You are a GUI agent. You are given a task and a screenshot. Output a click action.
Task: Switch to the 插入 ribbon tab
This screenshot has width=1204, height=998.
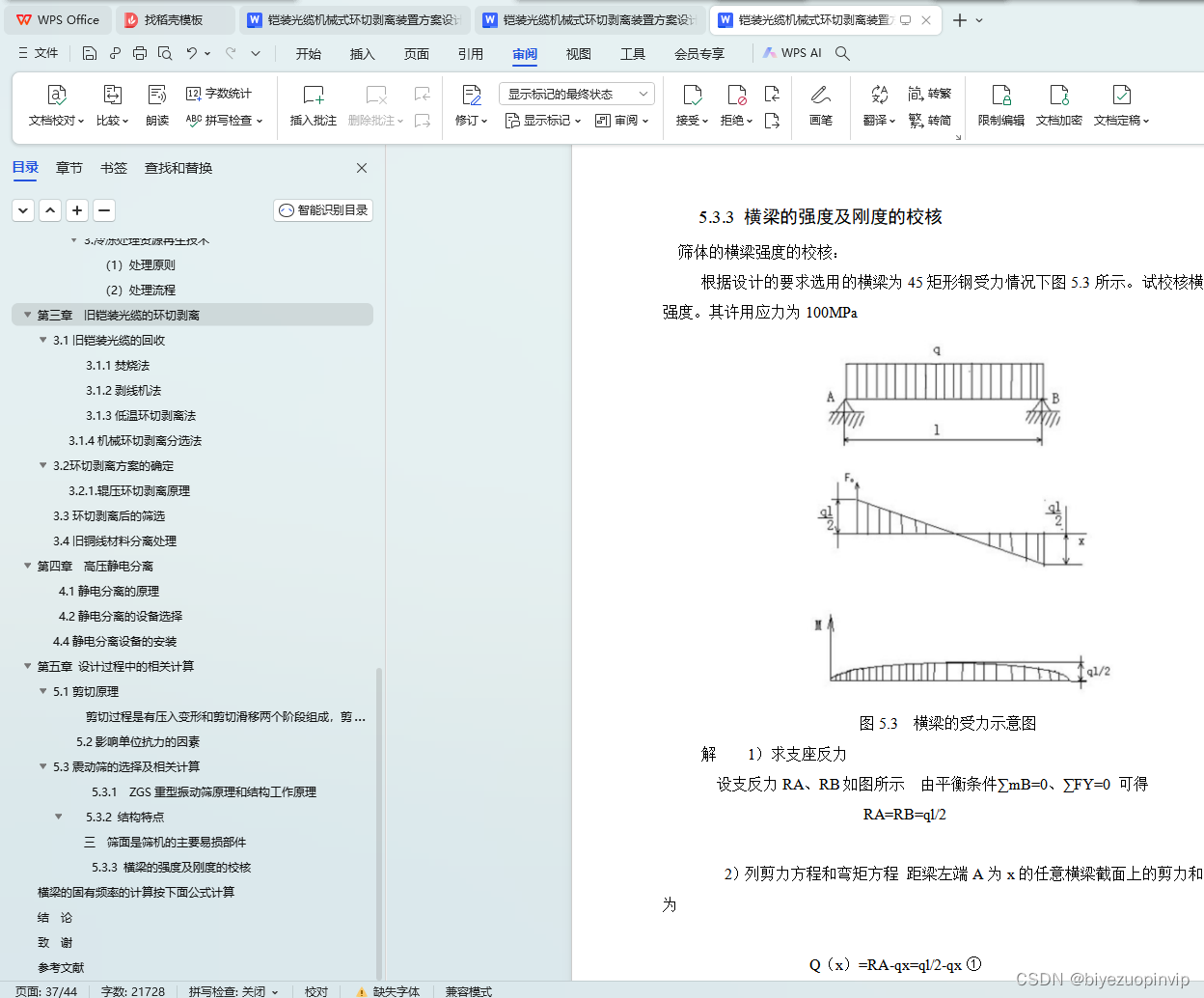pyautogui.click(x=363, y=54)
